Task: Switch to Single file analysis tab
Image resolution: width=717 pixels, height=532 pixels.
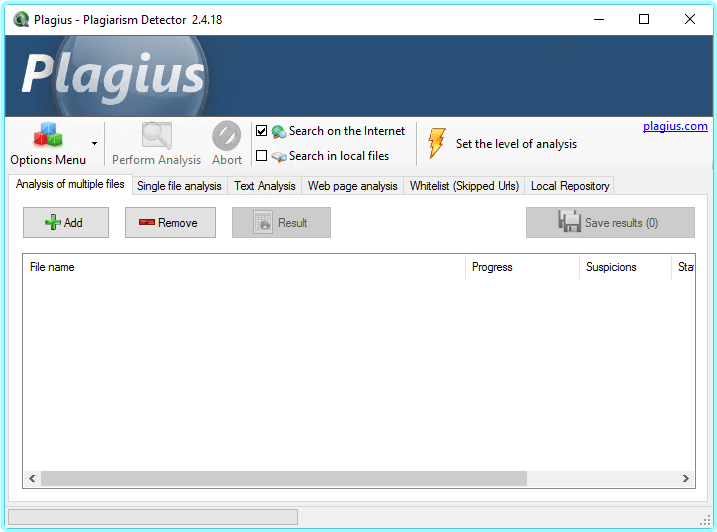Action: pyautogui.click(x=179, y=186)
